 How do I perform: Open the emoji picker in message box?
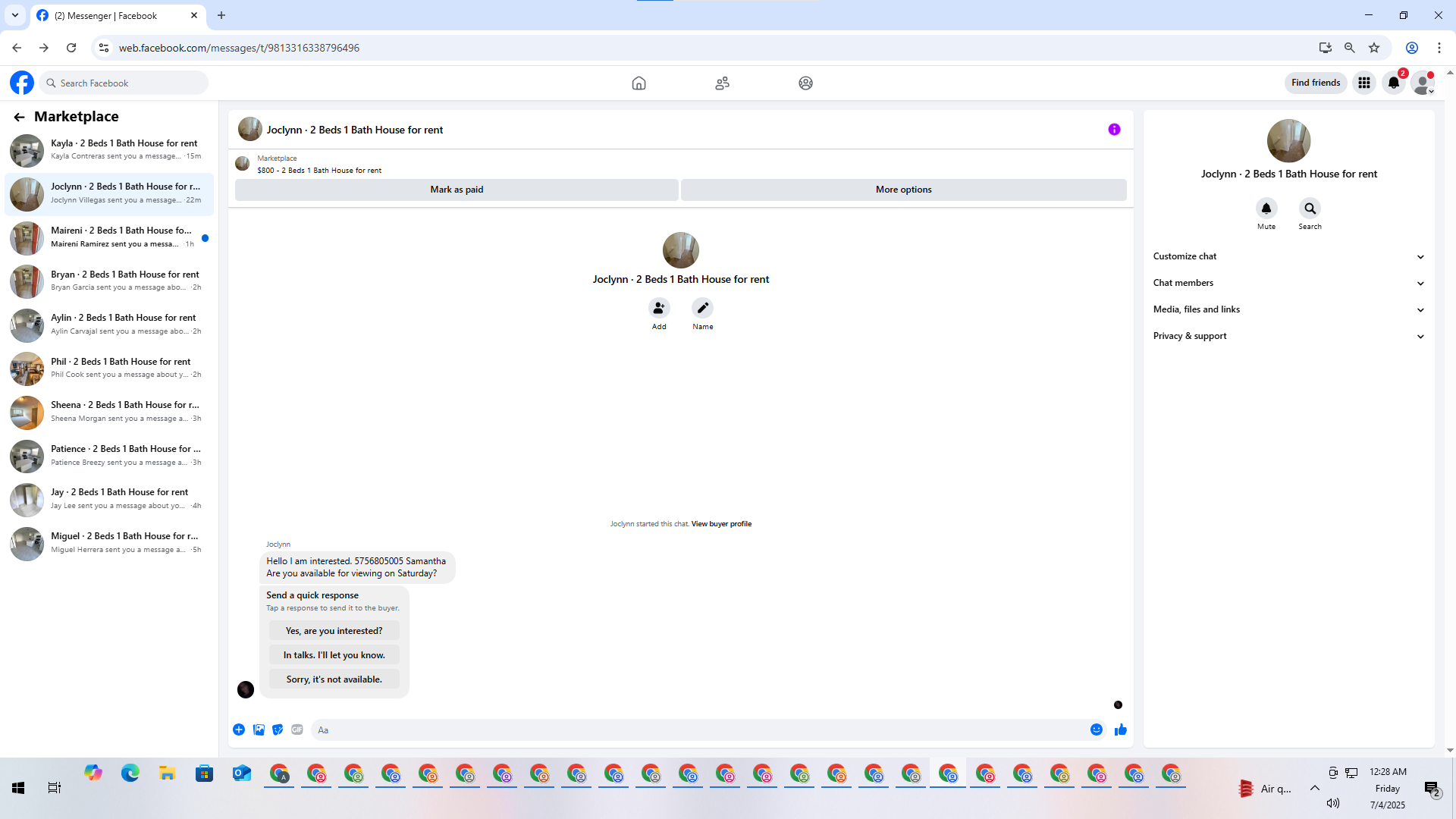pyautogui.click(x=1096, y=730)
